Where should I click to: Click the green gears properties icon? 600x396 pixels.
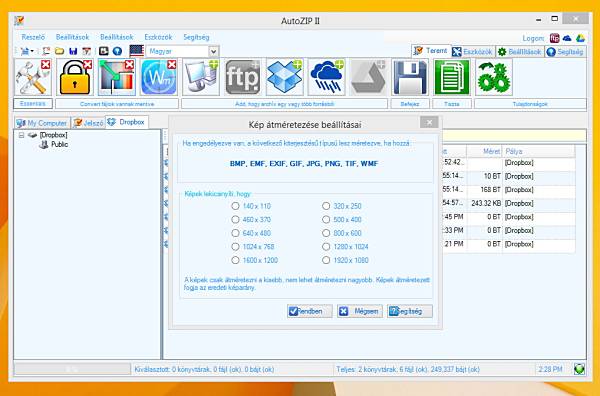point(494,77)
